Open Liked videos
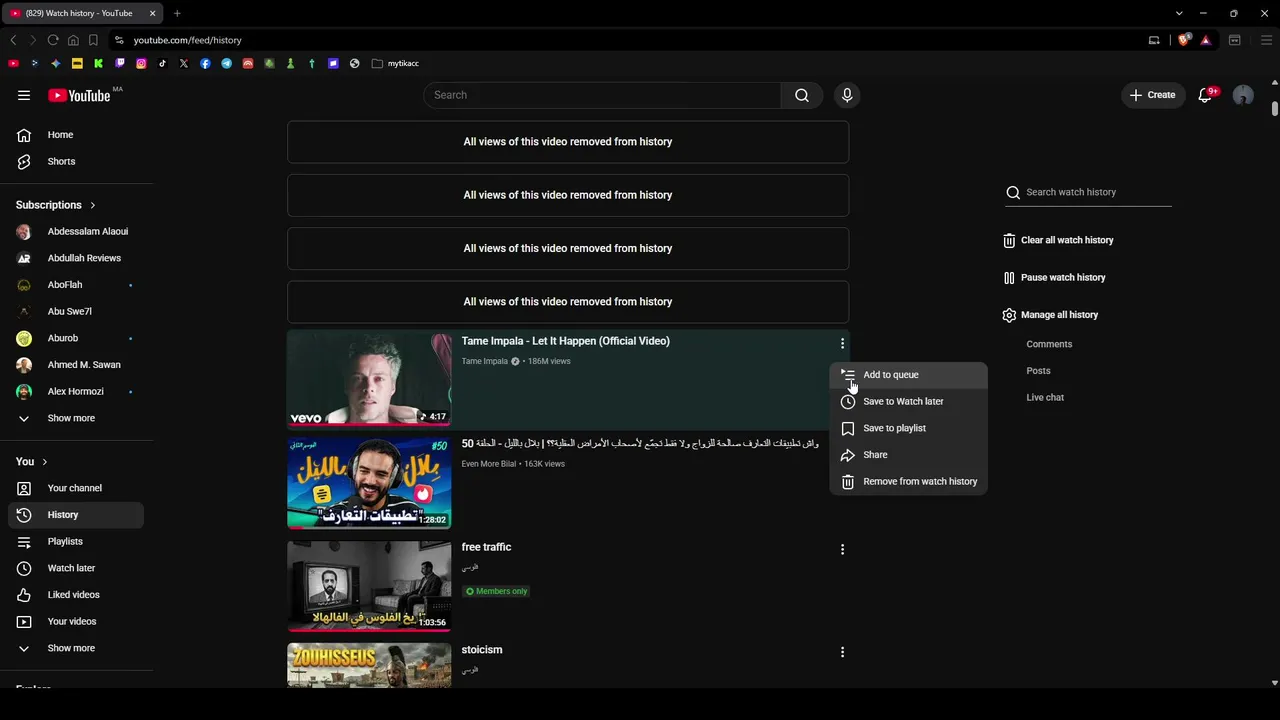Screen dimensions: 1280x720 (x=76, y=595)
